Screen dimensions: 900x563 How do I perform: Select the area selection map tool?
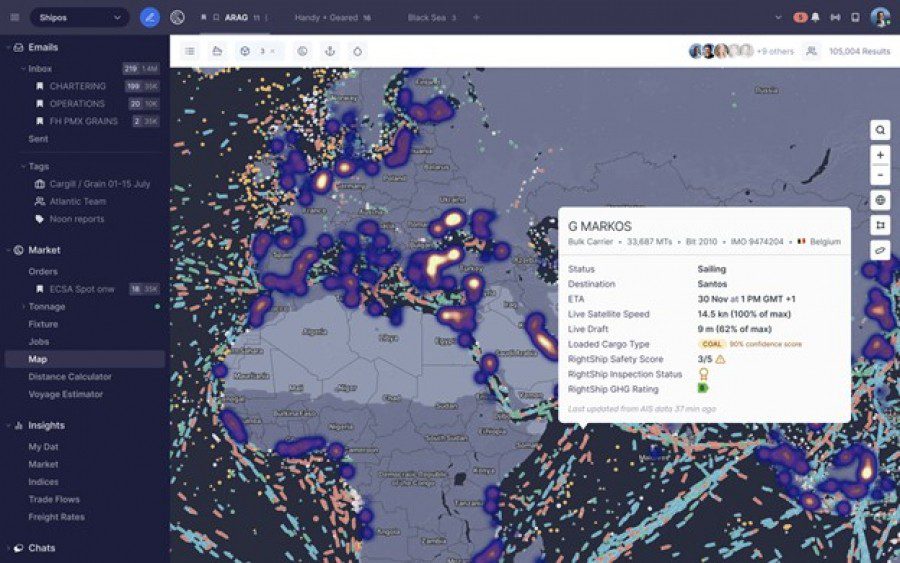(x=880, y=225)
